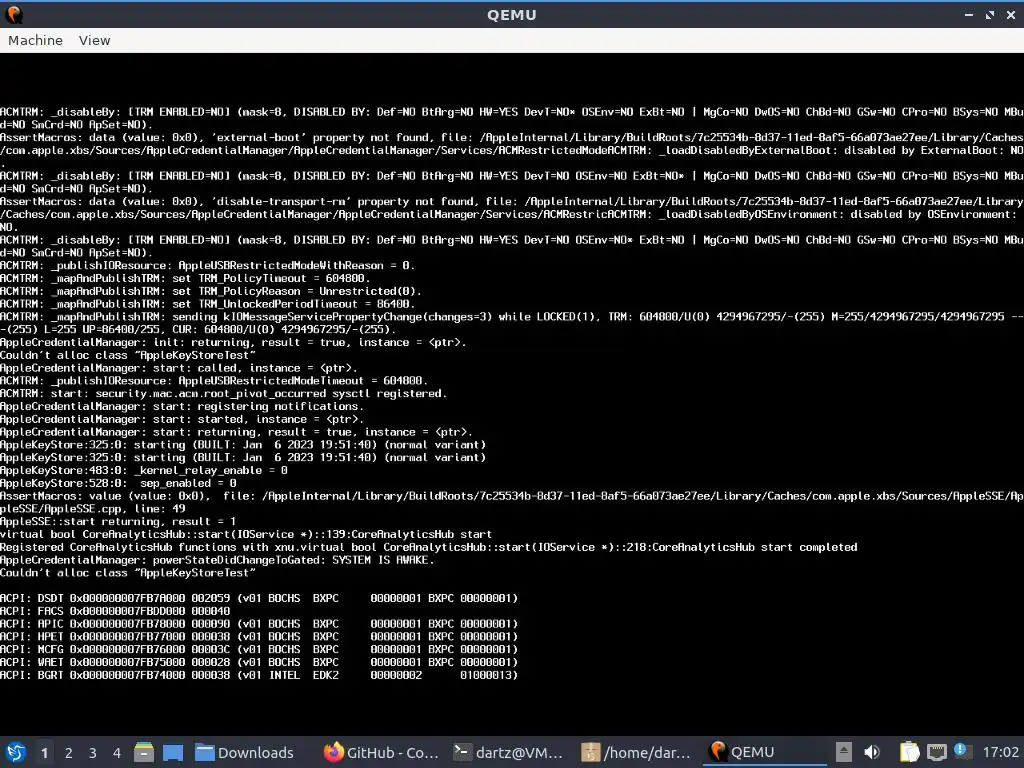This screenshot has height=768, width=1024.
Task: Switch to workspace 2
Action: 69,753
